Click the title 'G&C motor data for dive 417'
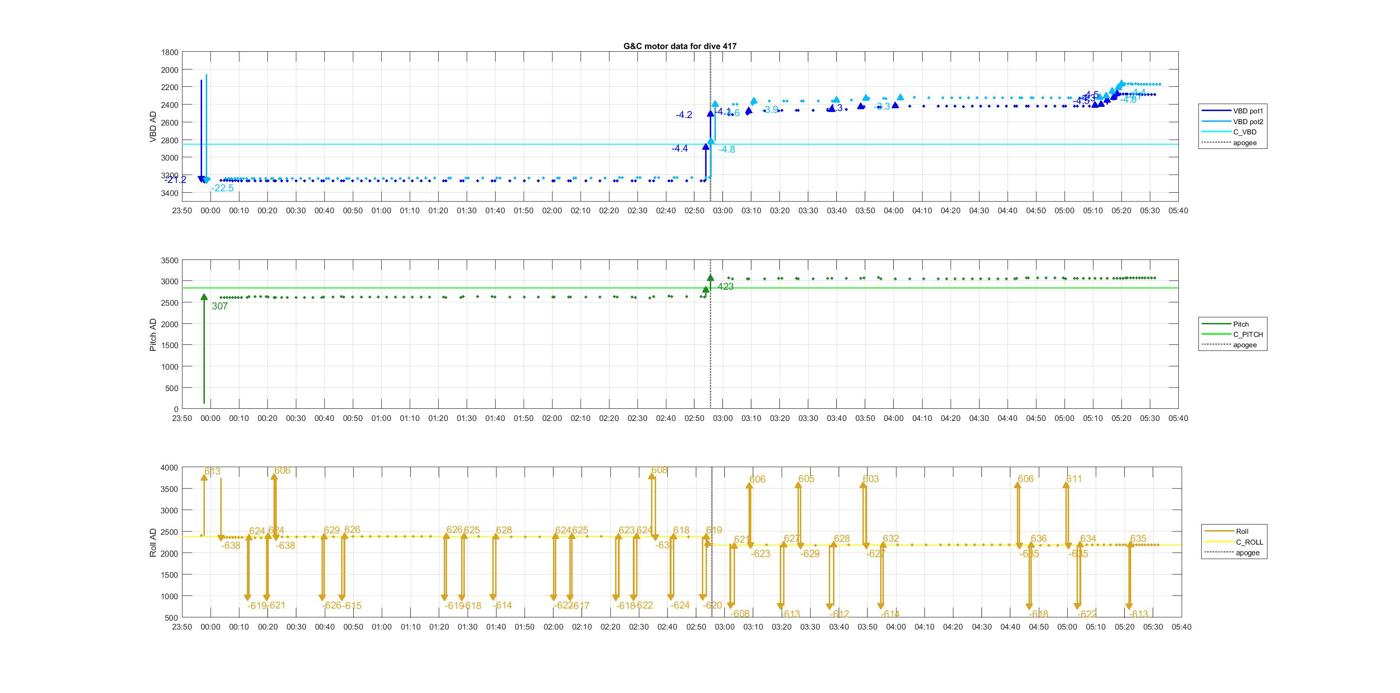Image resolution: width=1400 pixels, height=693 pixels. [680, 46]
